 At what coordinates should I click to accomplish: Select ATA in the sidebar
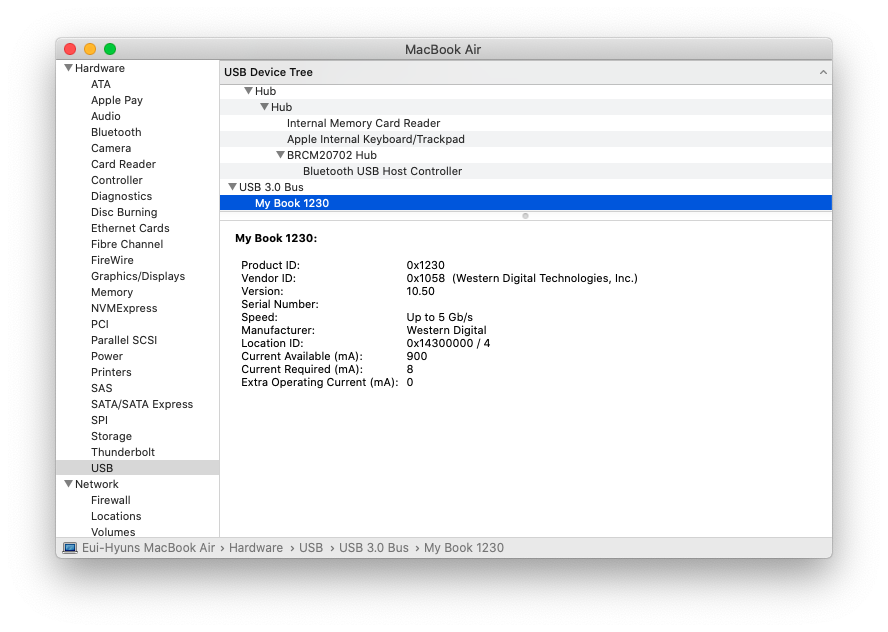tap(101, 84)
